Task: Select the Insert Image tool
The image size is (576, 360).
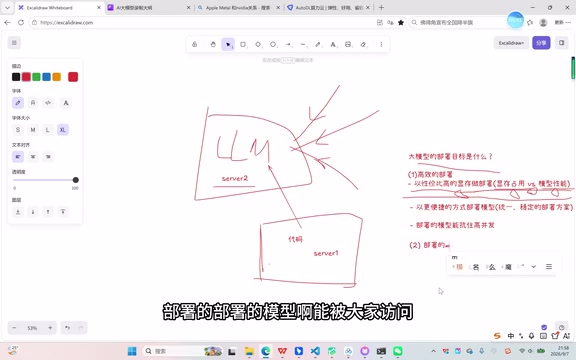Action: click(x=348, y=44)
